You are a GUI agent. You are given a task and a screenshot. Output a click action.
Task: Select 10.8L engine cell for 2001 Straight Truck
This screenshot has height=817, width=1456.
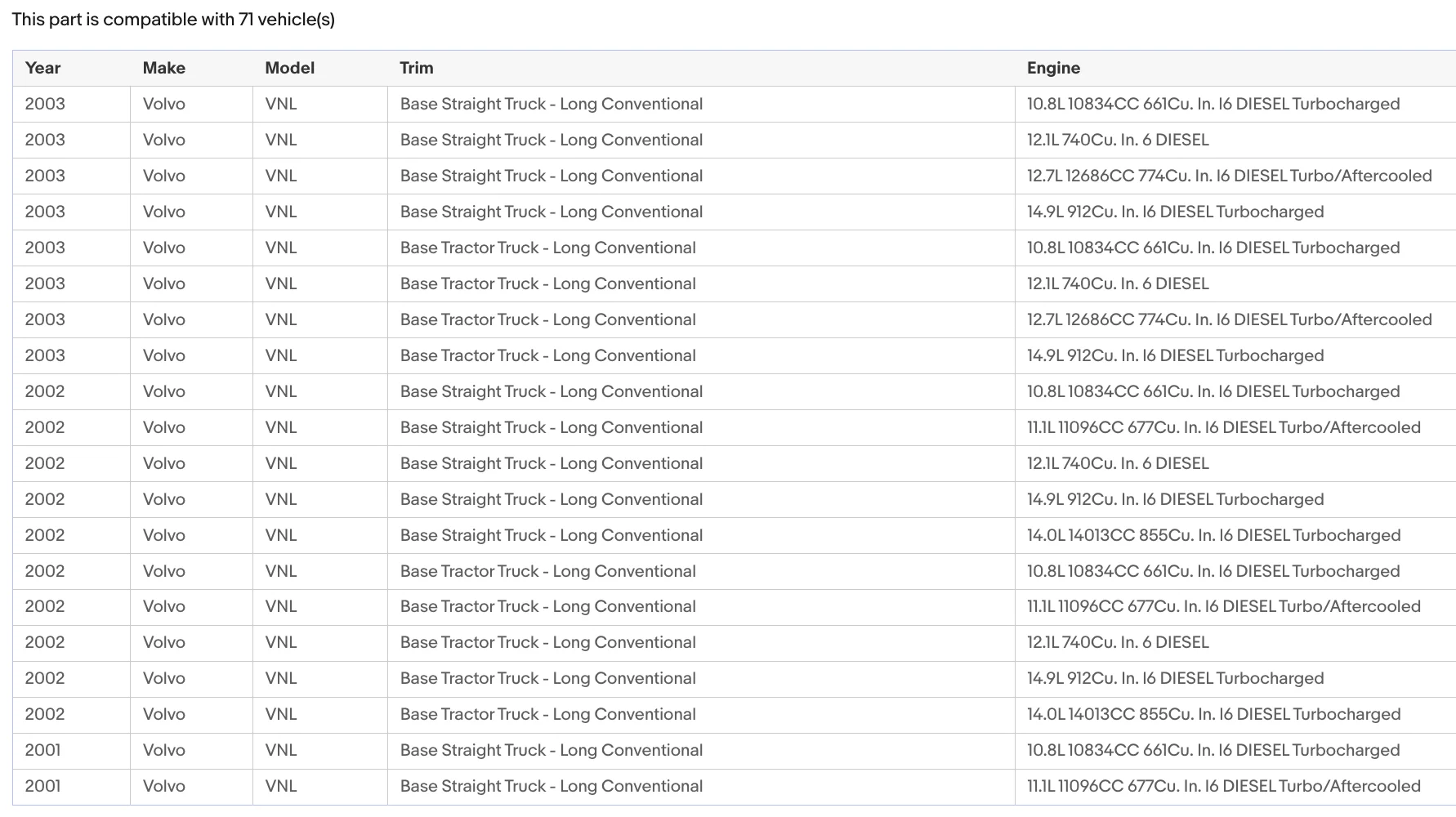(x=1235, y=750)
